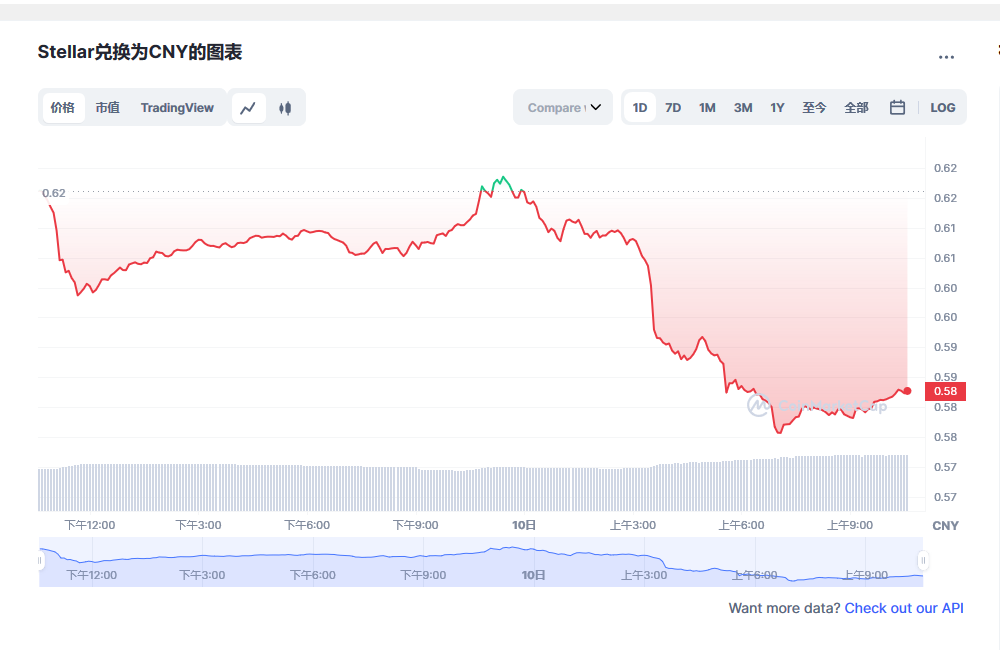The width and height of the screenshot is (1000, 650).
Task: Toggle the LOG scale button
Action: click(x=943, y=108)
